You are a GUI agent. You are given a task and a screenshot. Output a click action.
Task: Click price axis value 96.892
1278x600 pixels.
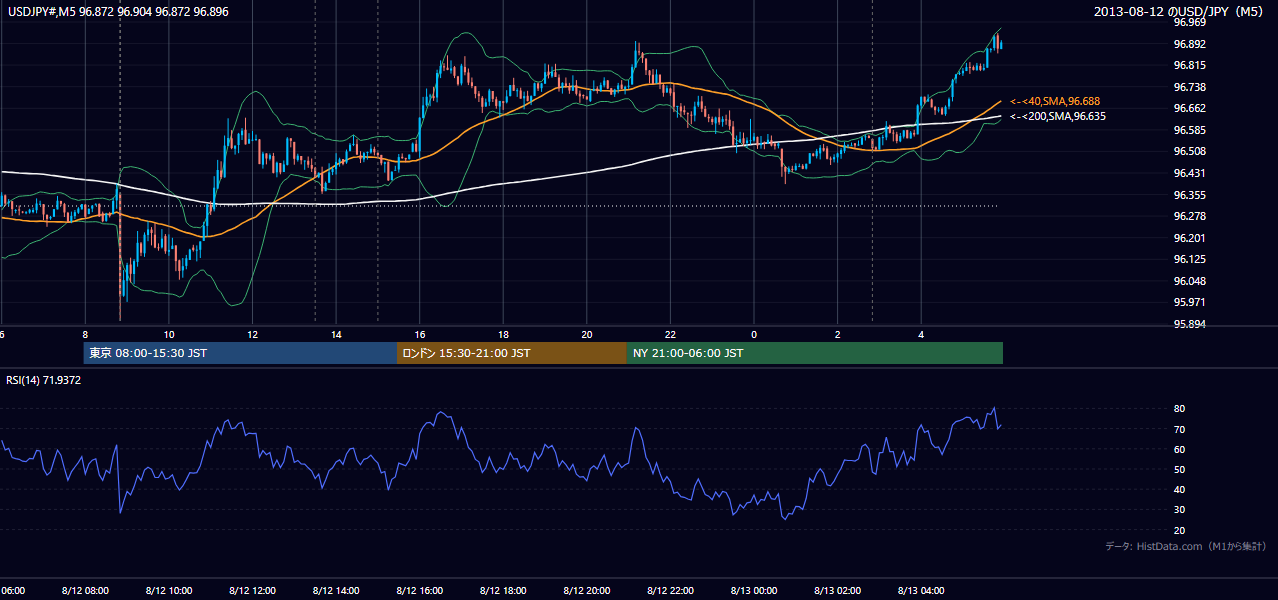1191,44
